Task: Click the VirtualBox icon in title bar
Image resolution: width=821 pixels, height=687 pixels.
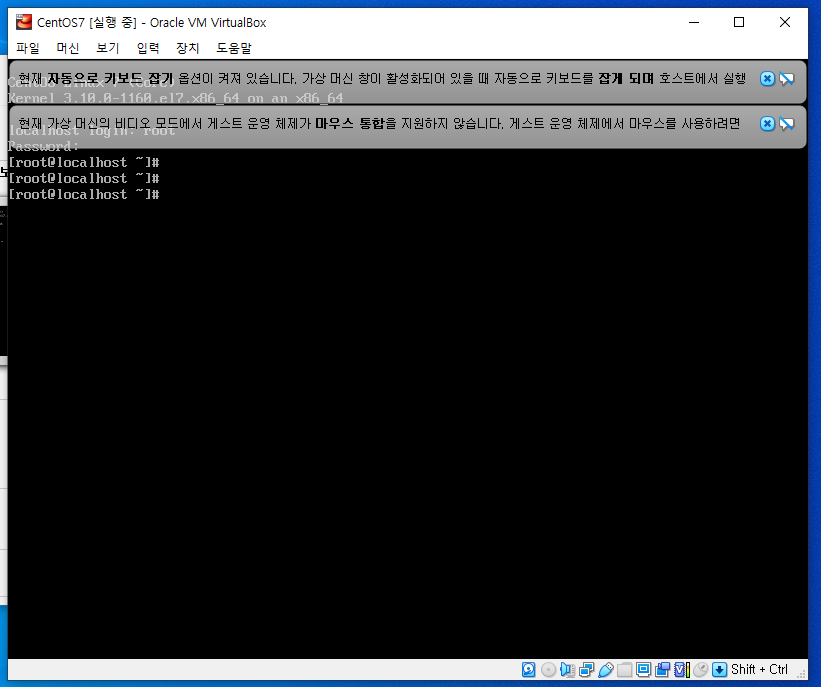Action: pos(24,22)
